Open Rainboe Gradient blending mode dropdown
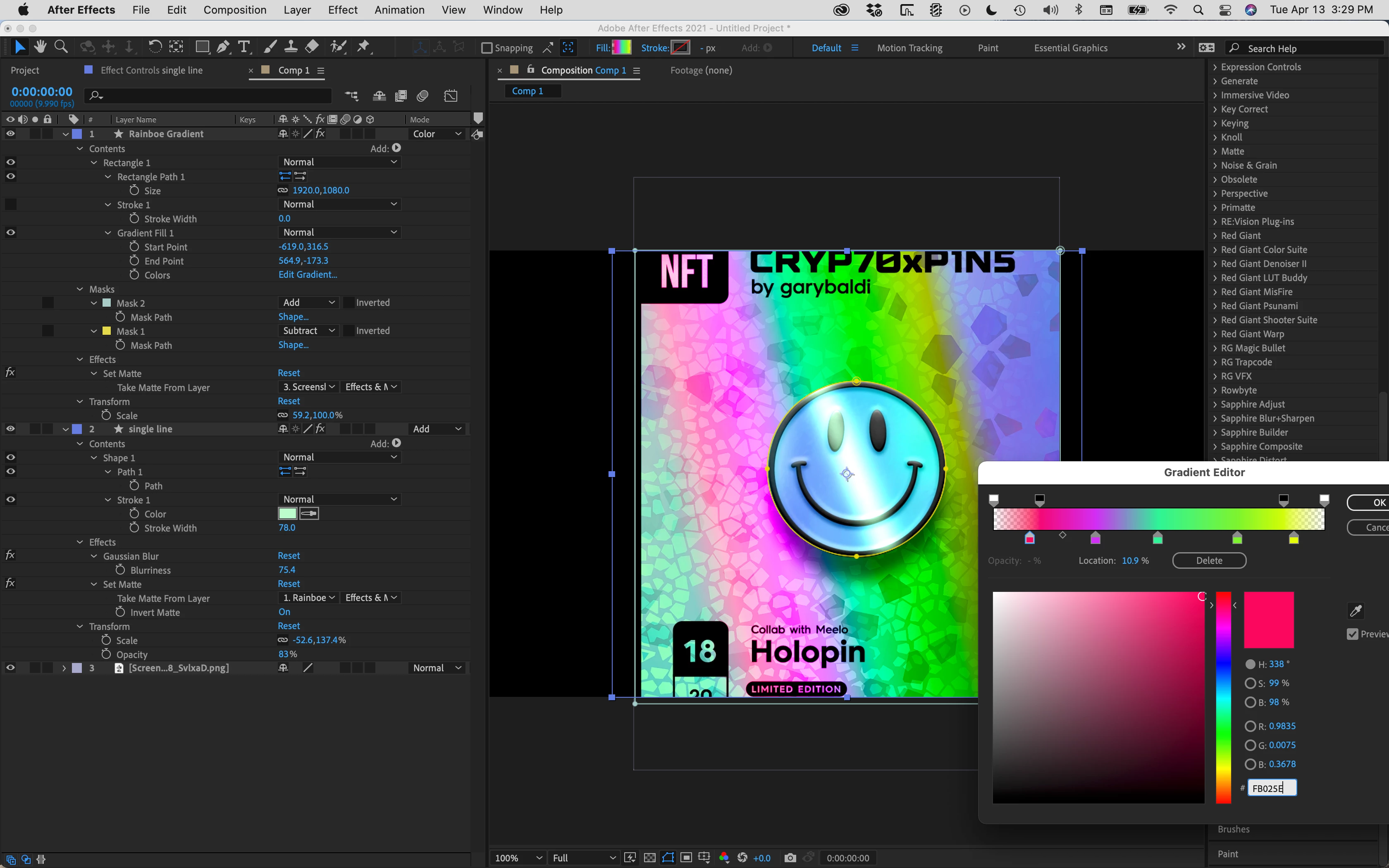 [437, 134]
